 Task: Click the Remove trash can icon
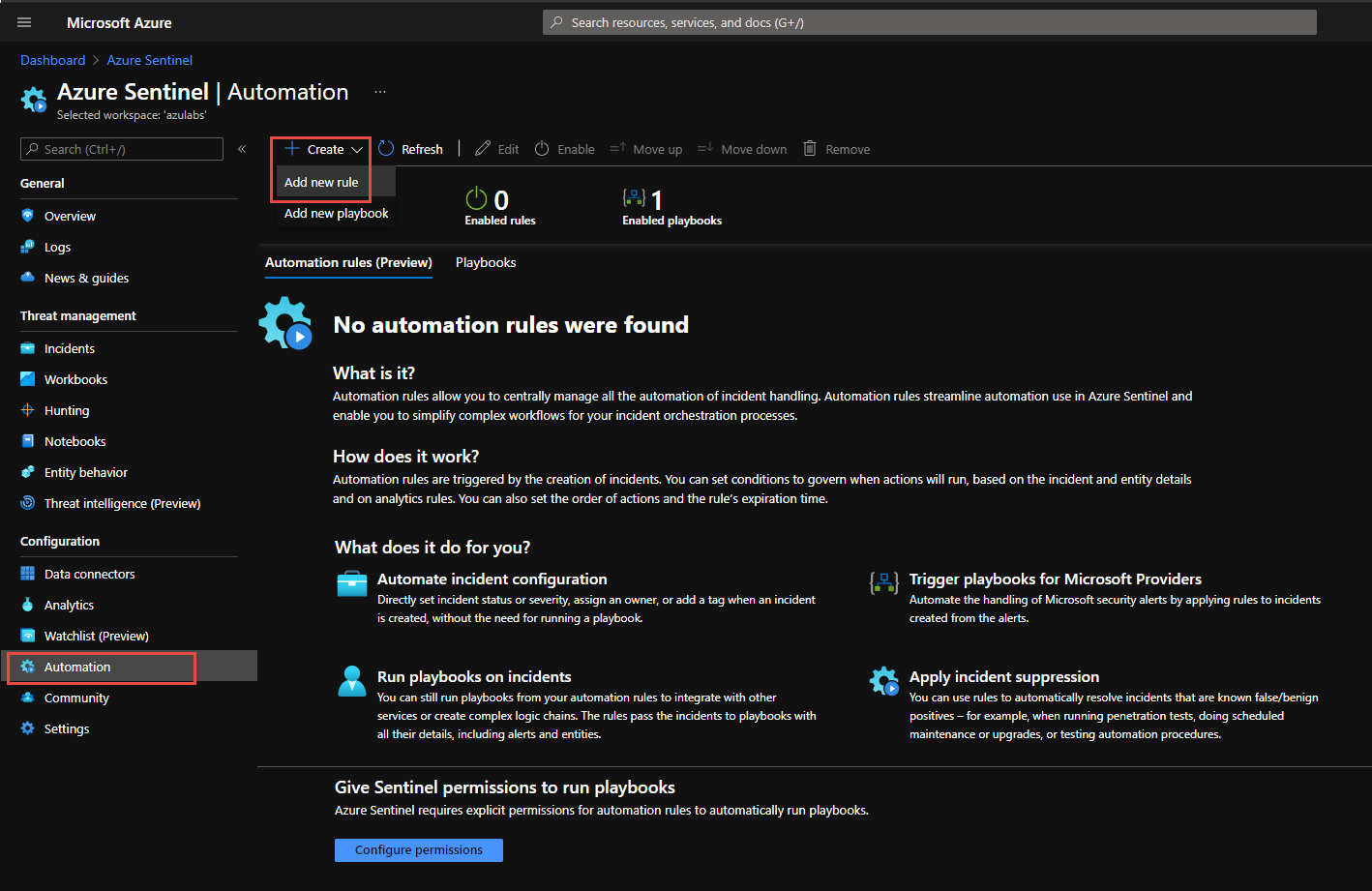tap(810, 149)
